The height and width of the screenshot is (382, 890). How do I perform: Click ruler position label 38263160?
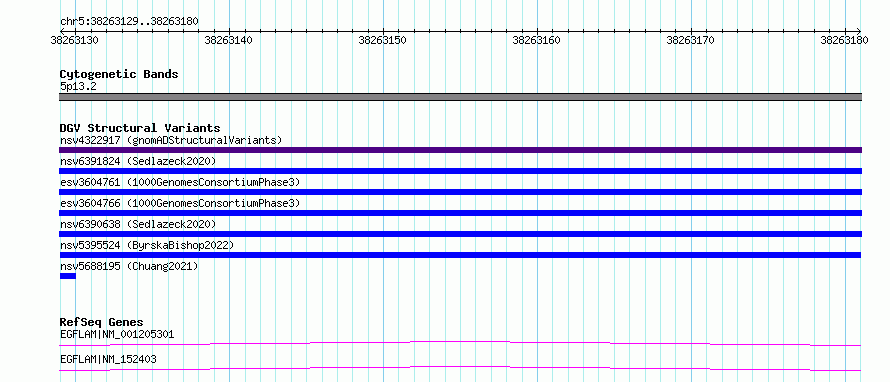click(536, 40)
